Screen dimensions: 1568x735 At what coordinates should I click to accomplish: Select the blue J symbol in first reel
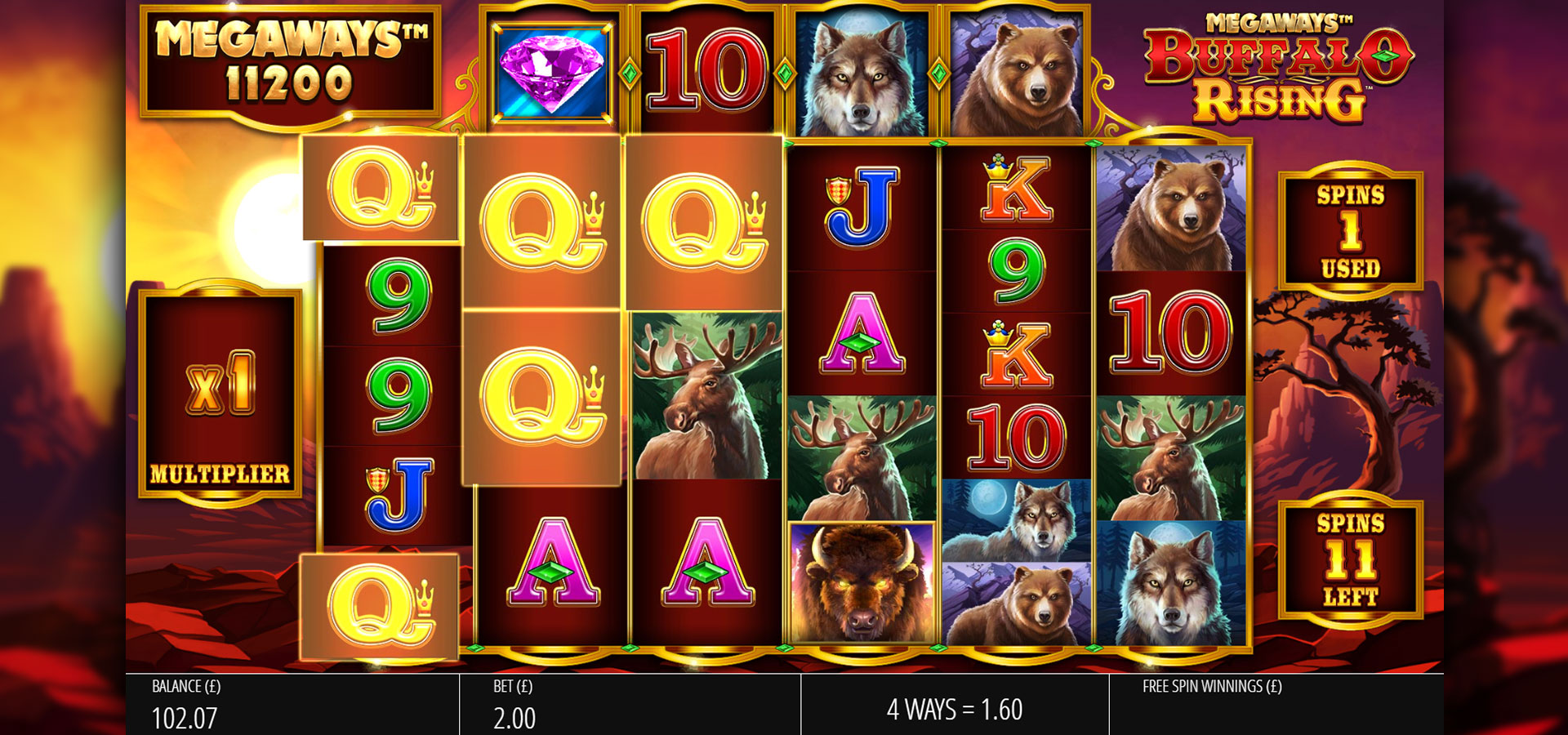point(398,496)
